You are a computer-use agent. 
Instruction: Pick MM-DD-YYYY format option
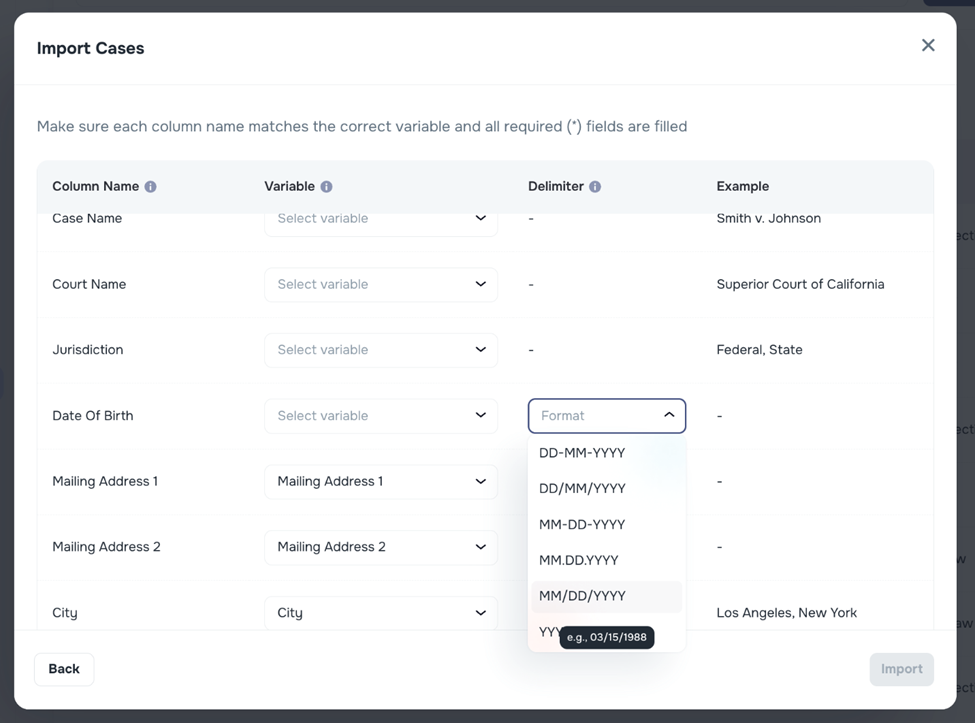pos(582,525)
